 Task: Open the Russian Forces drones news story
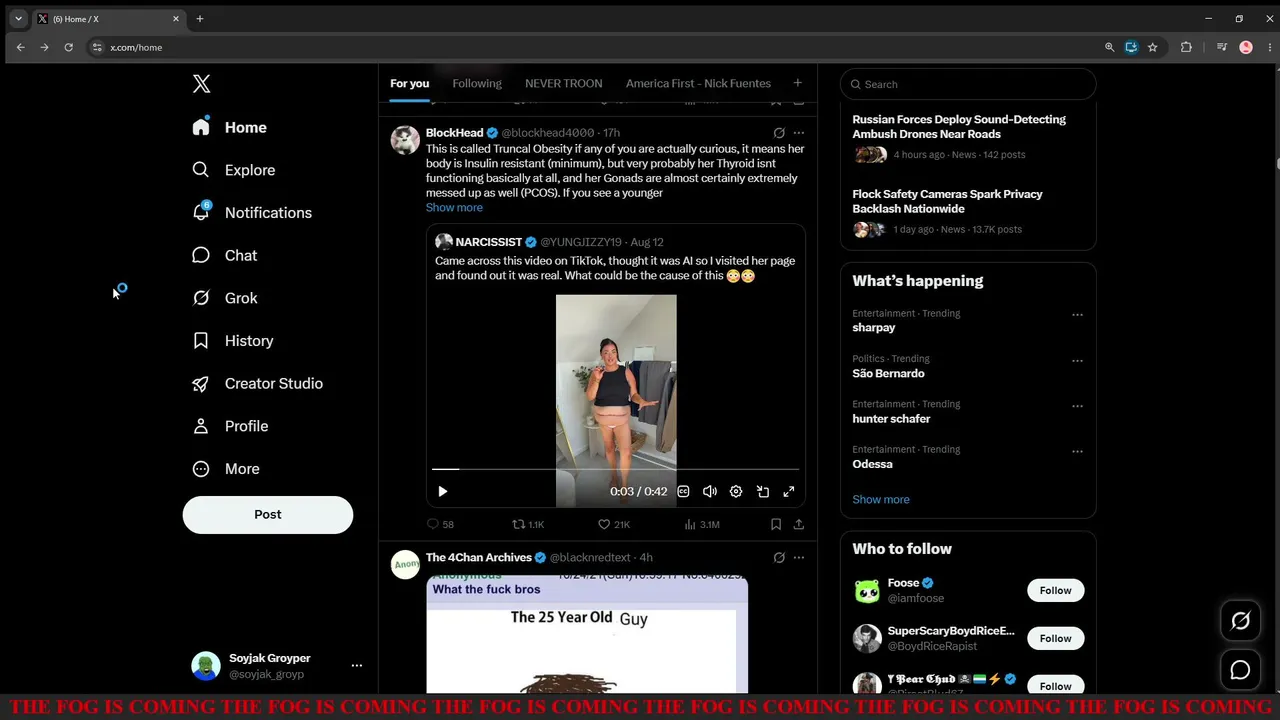(968, 137)
